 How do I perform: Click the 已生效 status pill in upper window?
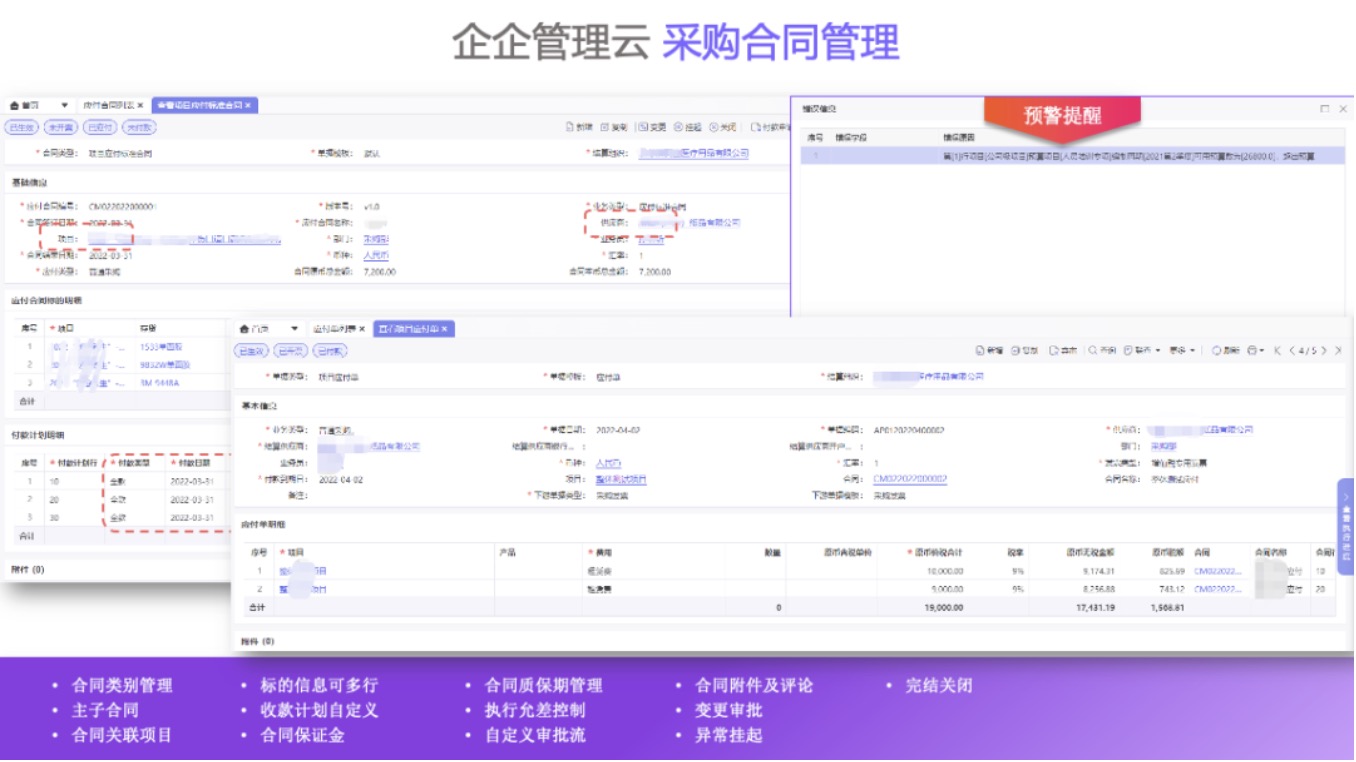point(21,127)
